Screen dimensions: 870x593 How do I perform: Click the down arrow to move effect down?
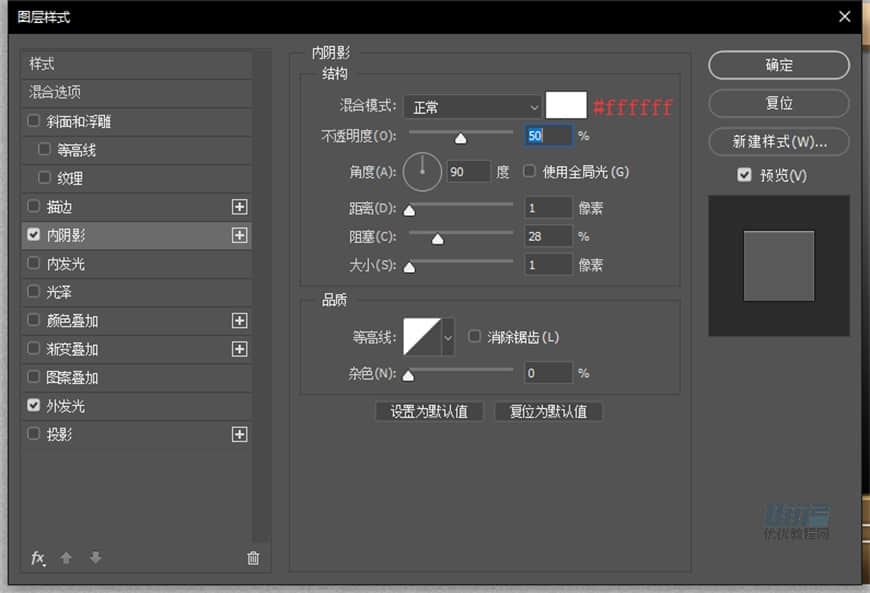pos(95,558)
